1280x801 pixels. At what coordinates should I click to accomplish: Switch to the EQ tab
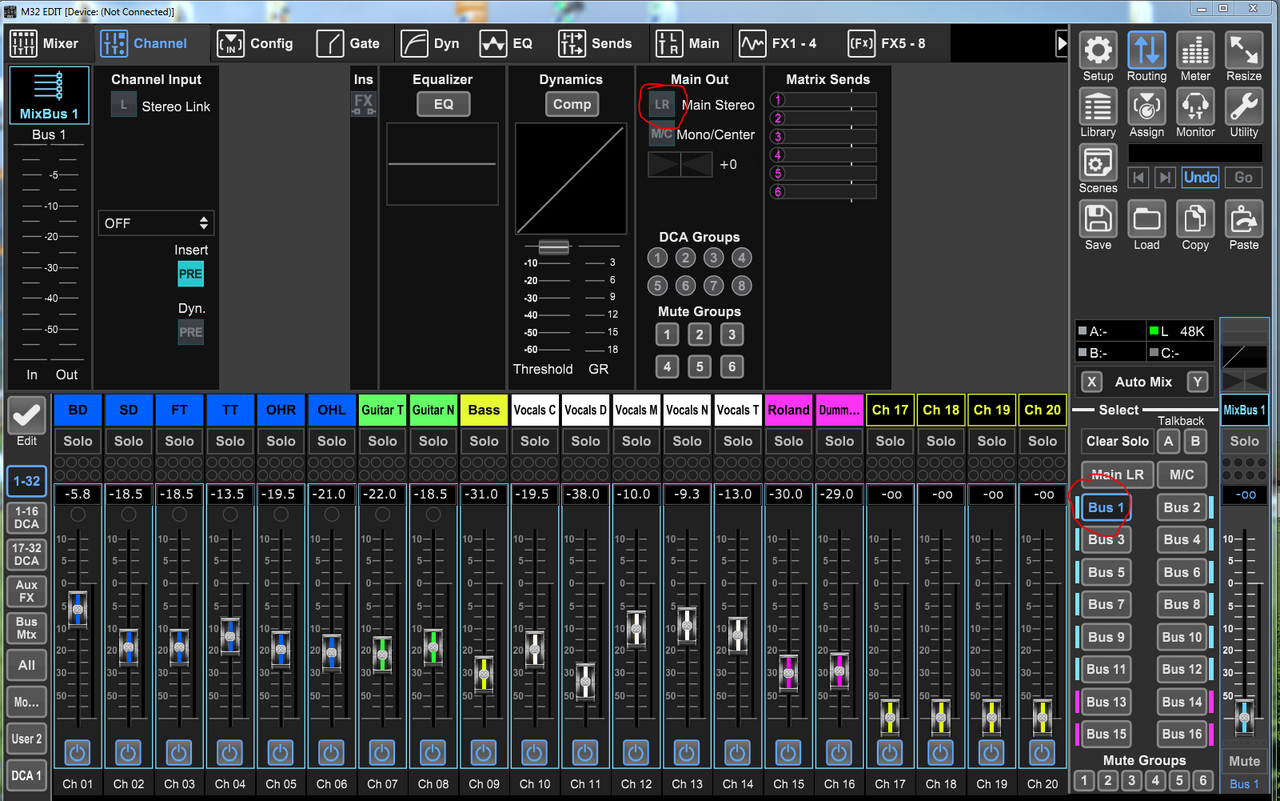tap(507, 43)
